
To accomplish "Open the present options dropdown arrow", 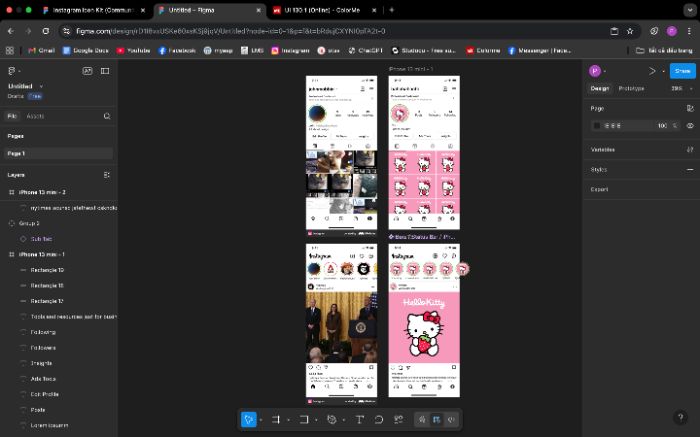I will [x=663, y=71].
